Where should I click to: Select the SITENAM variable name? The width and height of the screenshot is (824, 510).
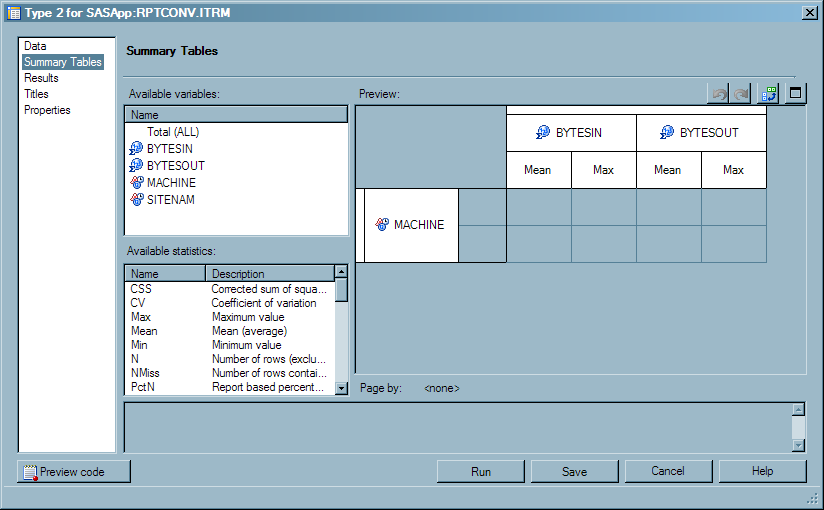coord(171,200)
